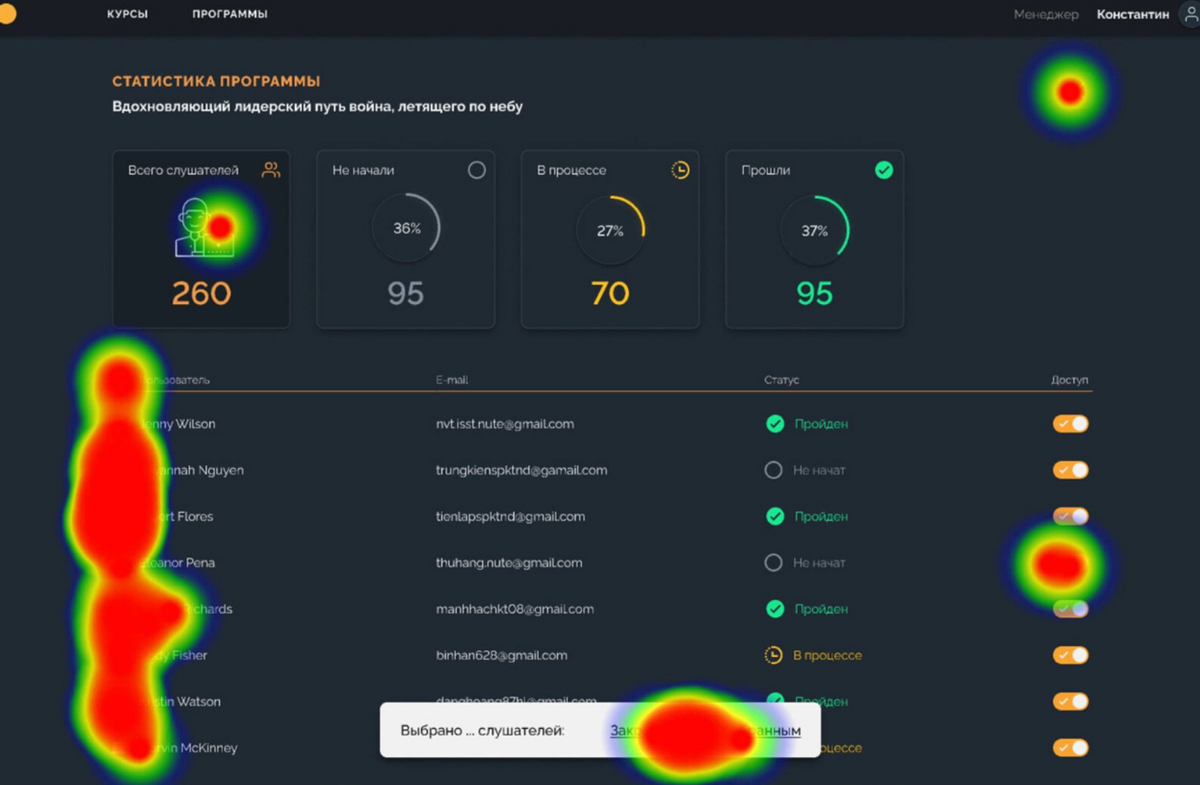
Task: Click the number 260 in Всего слушателей card
Action: coord(201,293)
